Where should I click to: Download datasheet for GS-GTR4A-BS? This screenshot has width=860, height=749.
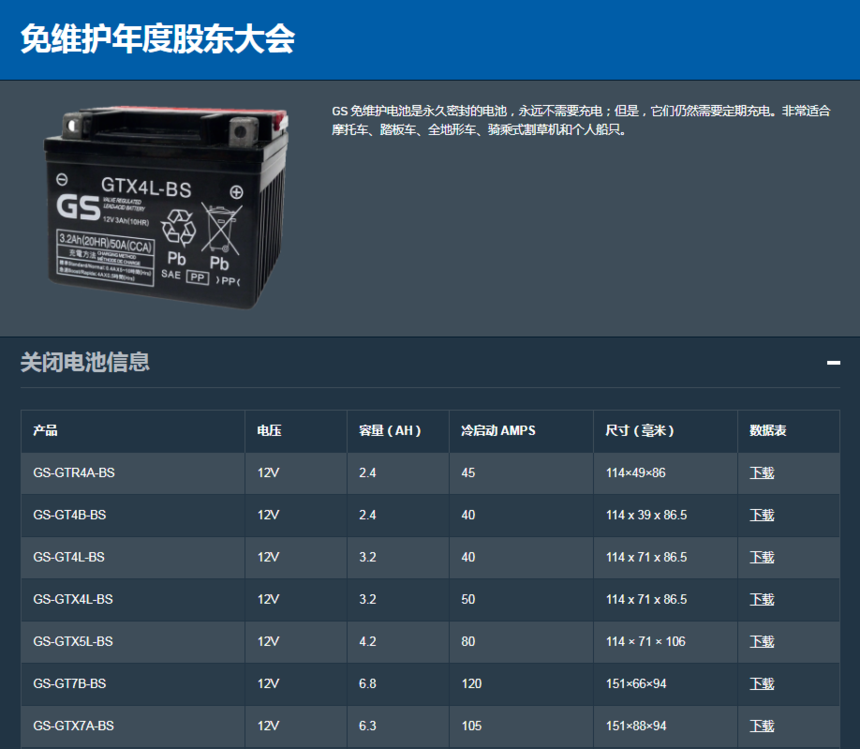tap(762, 473)
